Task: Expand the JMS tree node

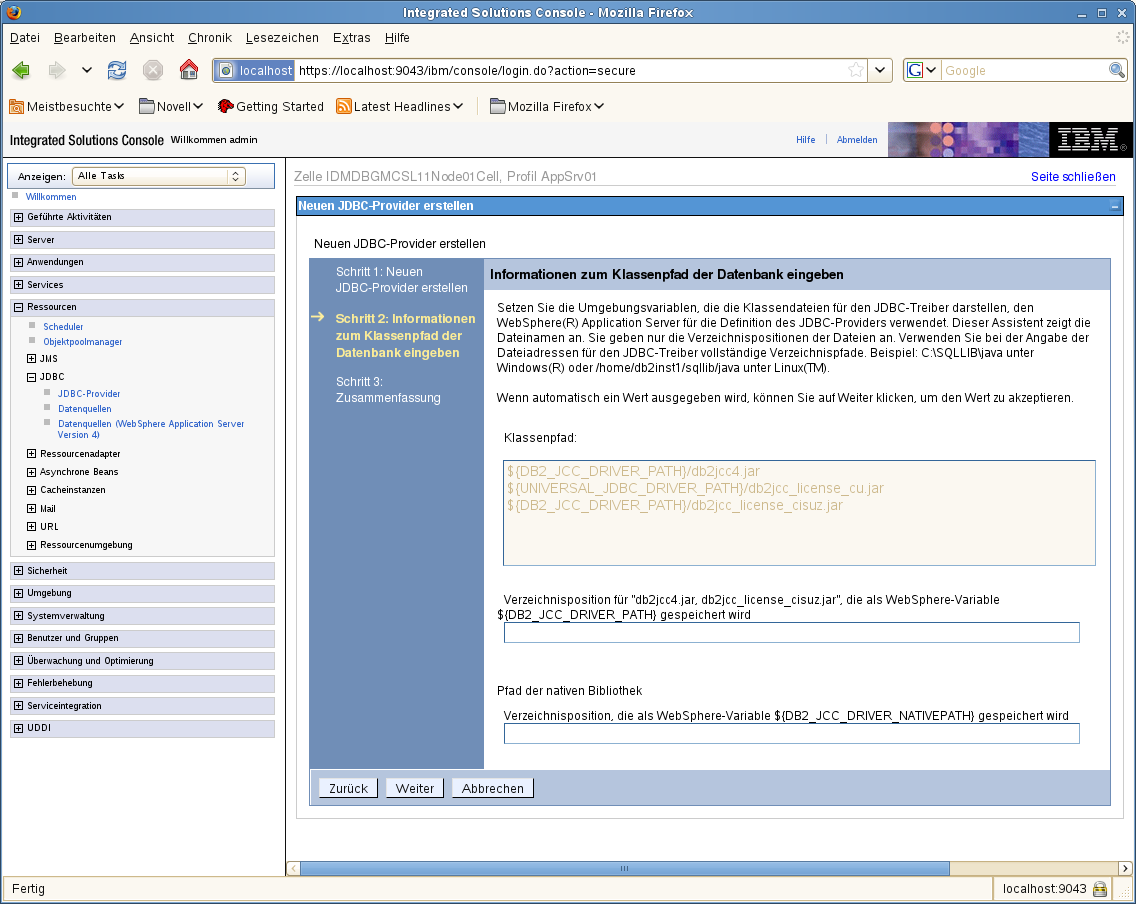Action: 31,359
